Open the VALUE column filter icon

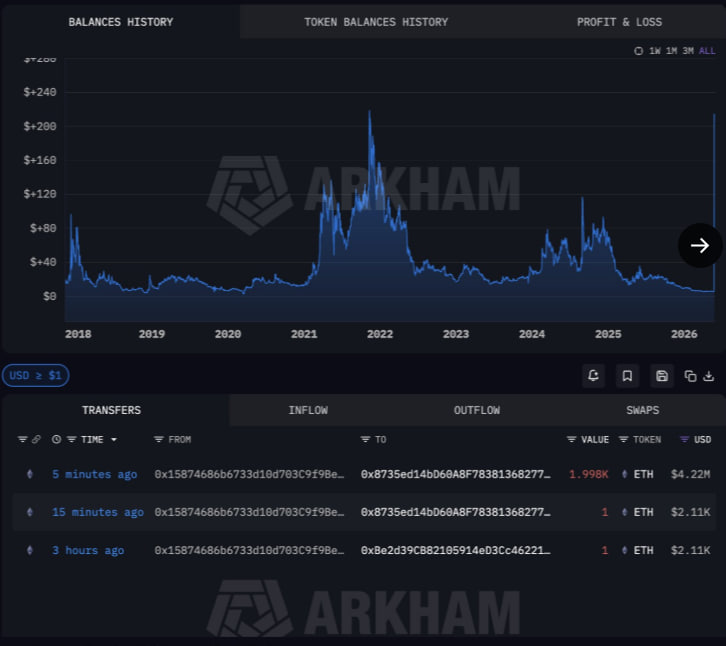coord(571,439)
